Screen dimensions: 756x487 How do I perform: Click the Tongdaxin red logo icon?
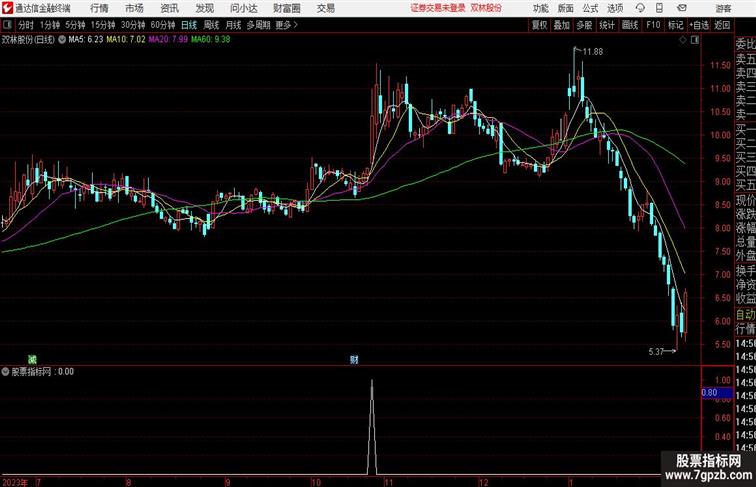7,8
